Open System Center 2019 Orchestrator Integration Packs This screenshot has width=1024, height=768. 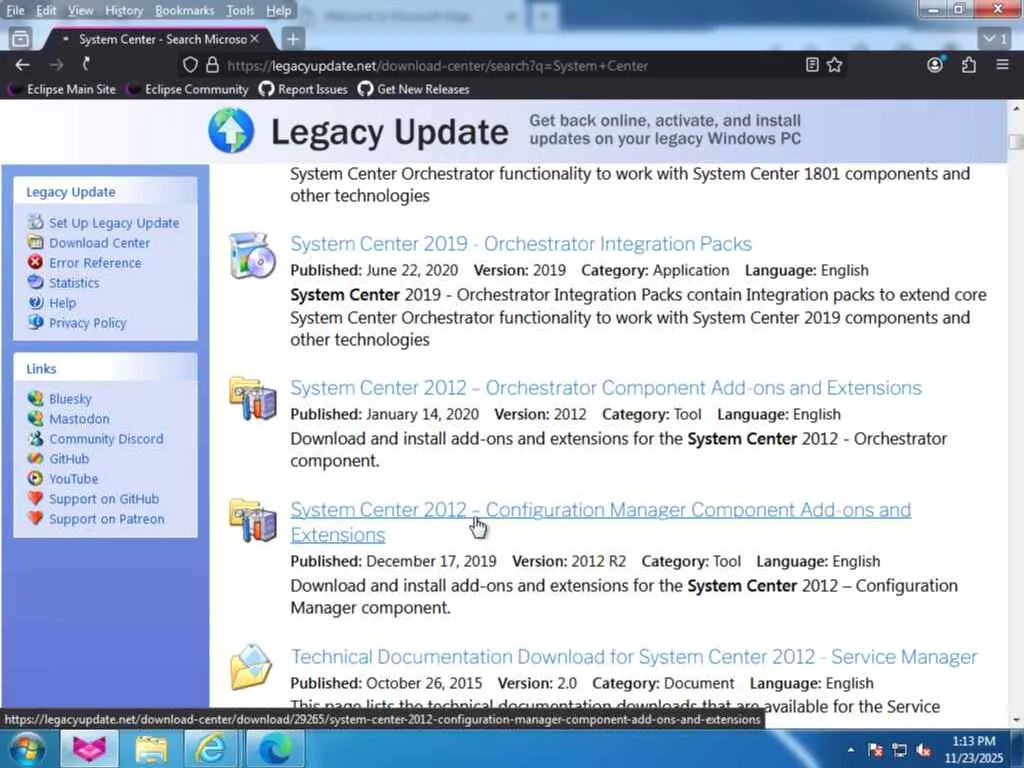tap(521, 244)
